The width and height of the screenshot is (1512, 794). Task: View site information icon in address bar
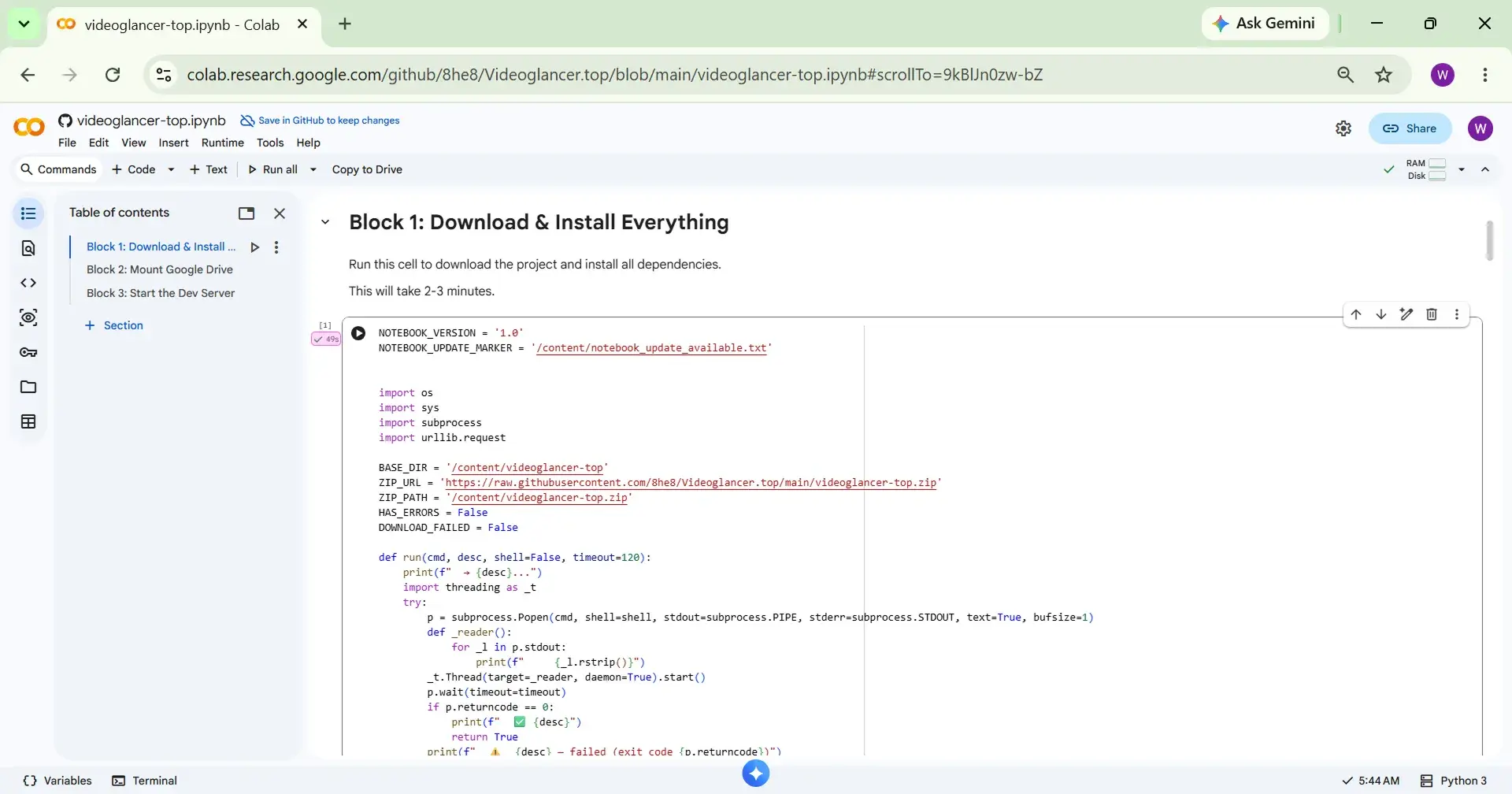[x=164, y=75]
